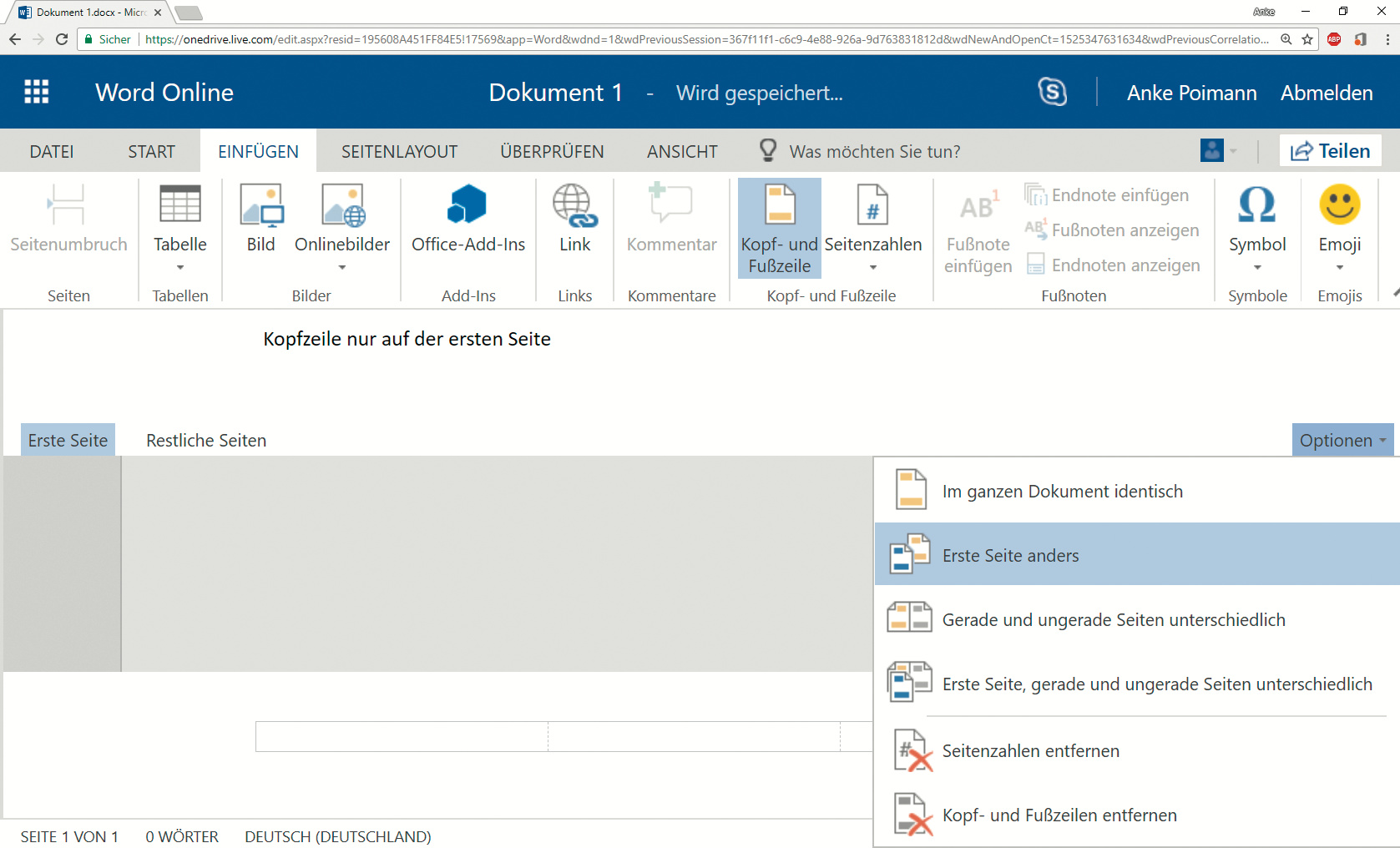Click the lightbulb Tell Me icon
1400x848 pixels.
click(x=768, y=150)
